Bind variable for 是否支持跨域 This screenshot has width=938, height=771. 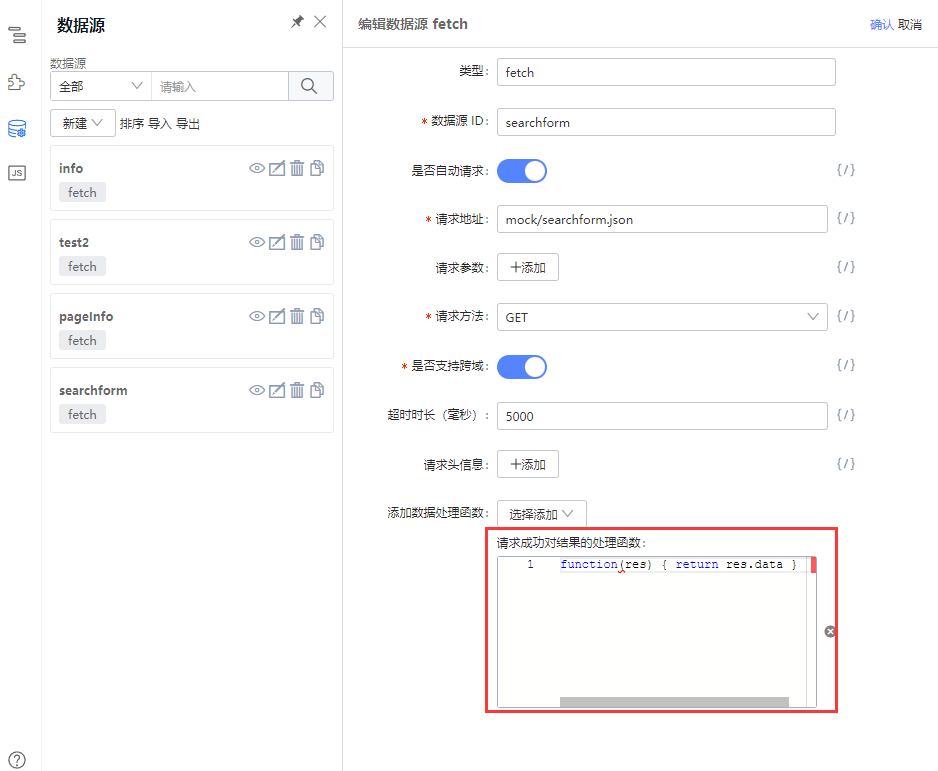845,365
